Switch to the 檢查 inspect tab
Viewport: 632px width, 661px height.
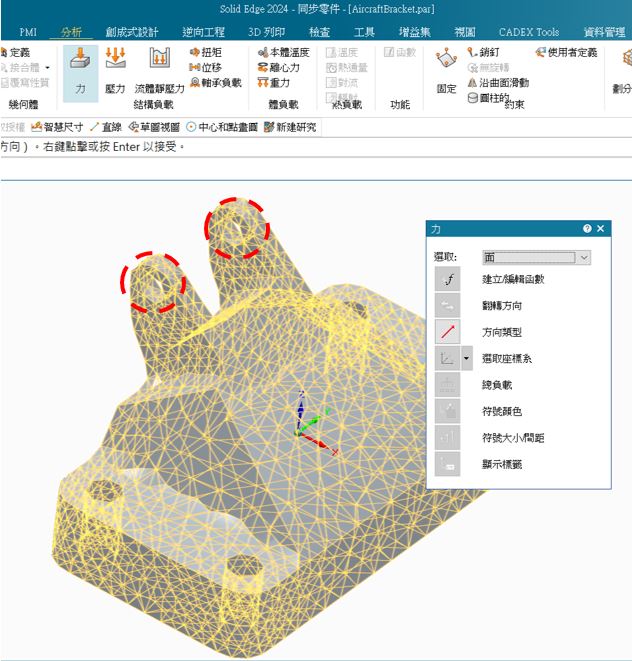[320, 32]
